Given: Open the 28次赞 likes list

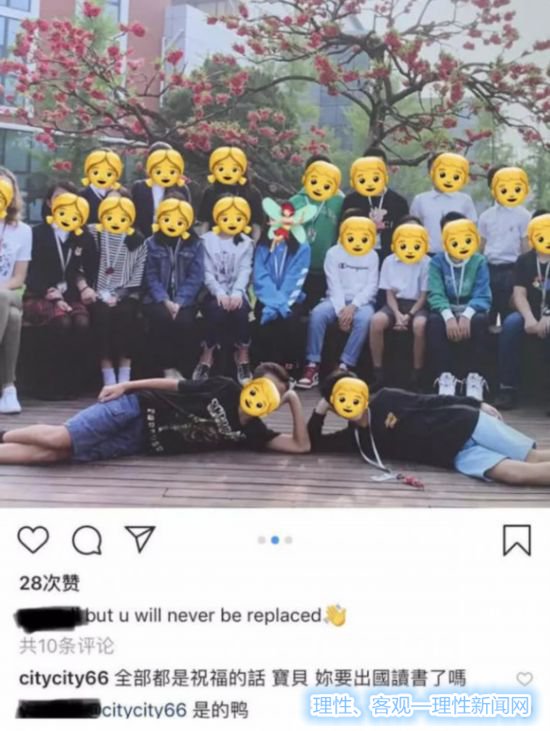Looking at the screenshot, I should click(49, 583).
